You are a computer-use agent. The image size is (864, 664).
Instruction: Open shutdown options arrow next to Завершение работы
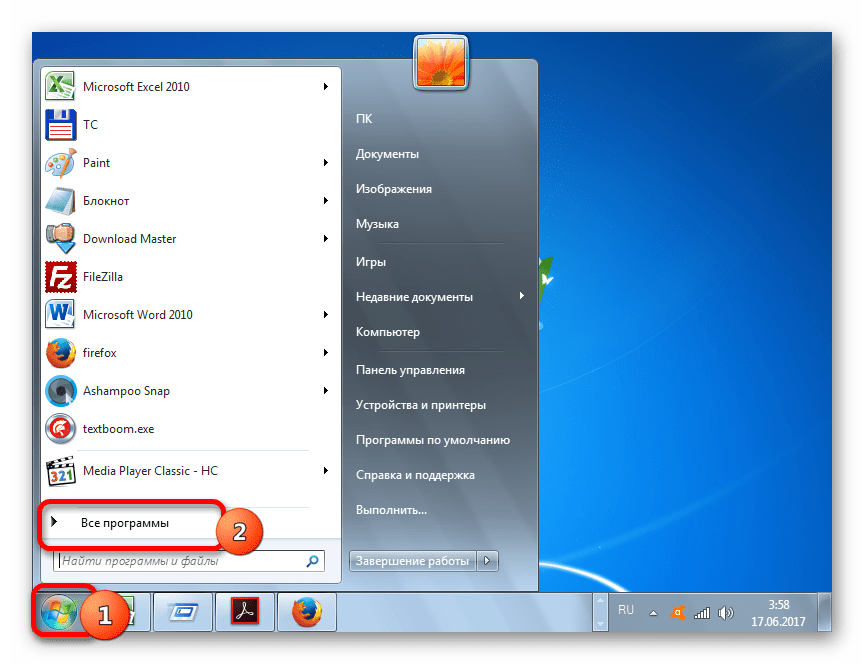(x=487, y=561)
